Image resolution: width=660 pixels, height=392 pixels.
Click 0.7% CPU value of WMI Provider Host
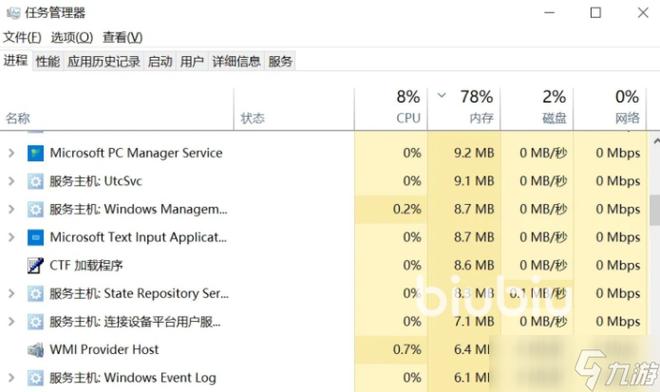tap(407, 349)
